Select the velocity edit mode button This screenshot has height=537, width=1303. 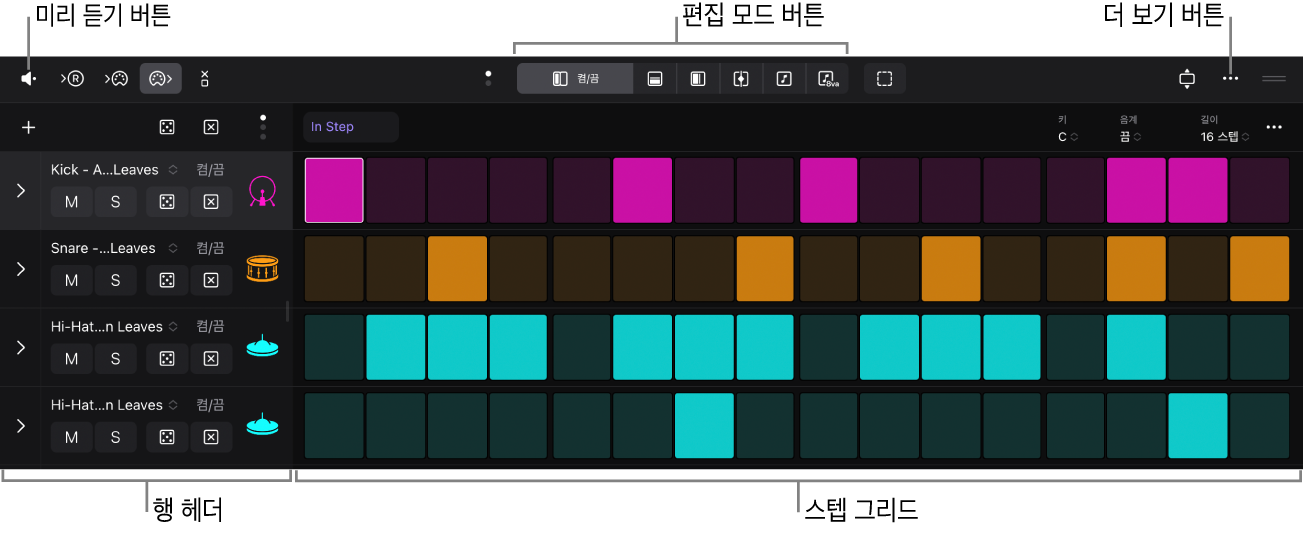click(x=655, y=78)
